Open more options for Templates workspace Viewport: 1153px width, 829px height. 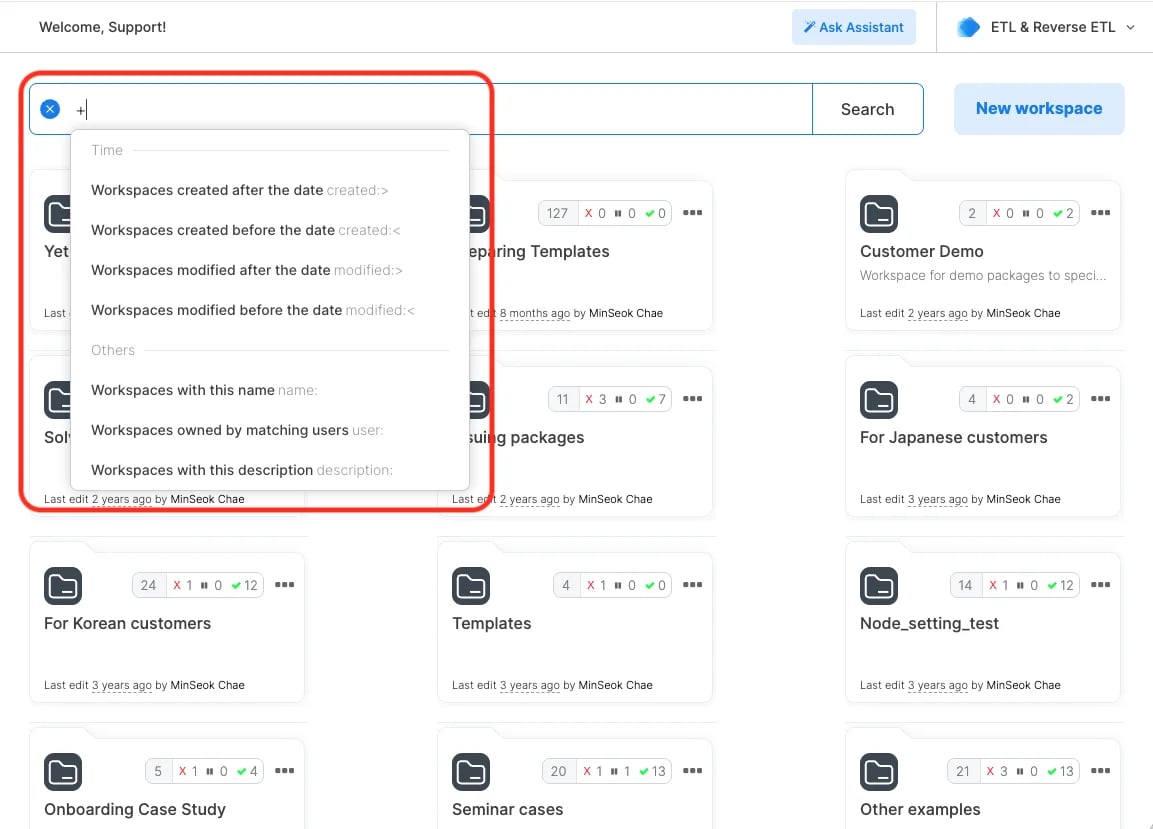[x=692, y=585]
